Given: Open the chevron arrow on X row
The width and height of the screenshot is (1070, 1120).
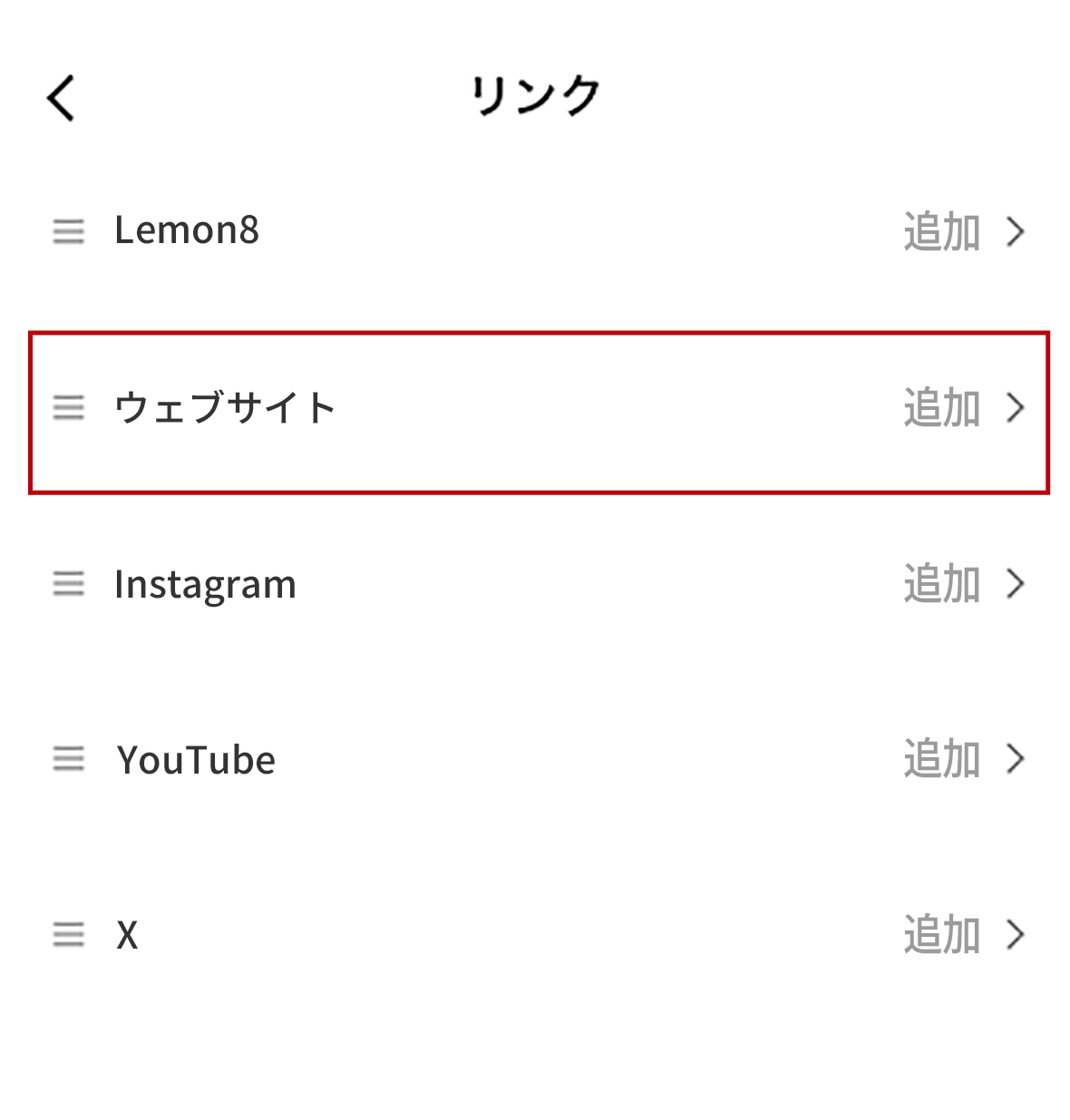Looking at the screenshot, I should tap(1016, 934).
